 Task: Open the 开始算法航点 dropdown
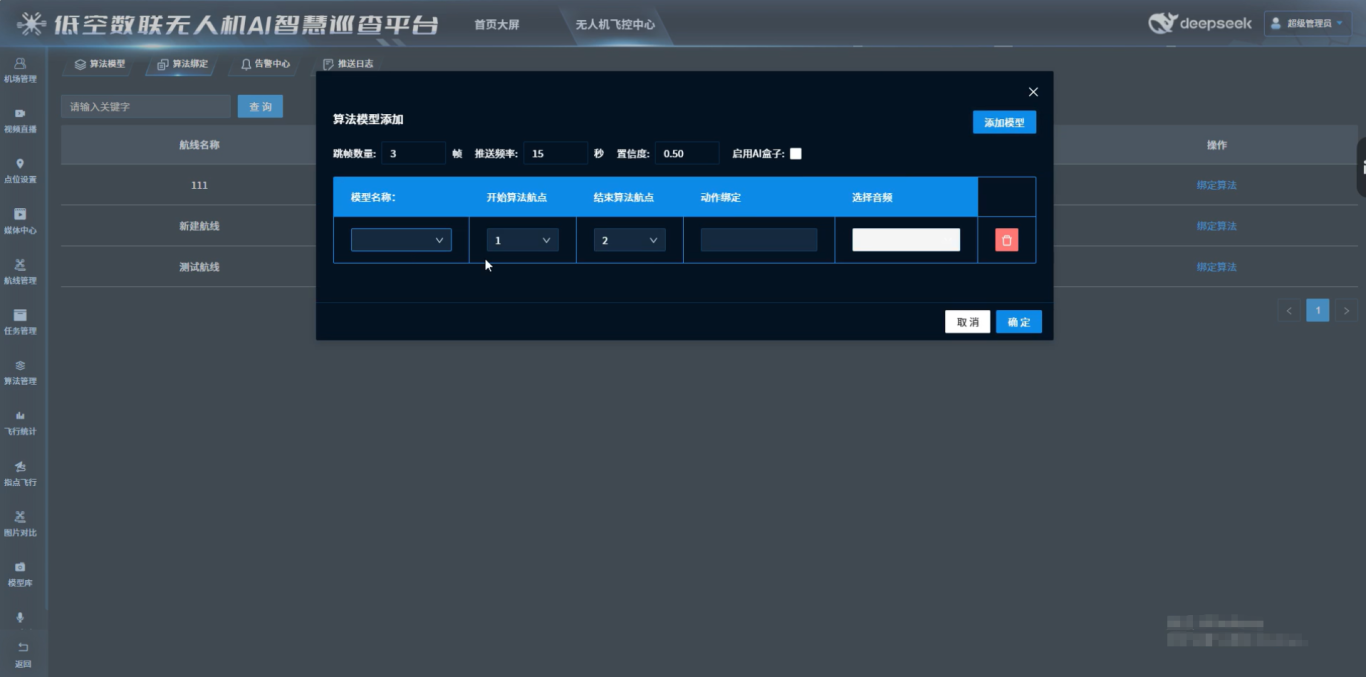[522, 240]
